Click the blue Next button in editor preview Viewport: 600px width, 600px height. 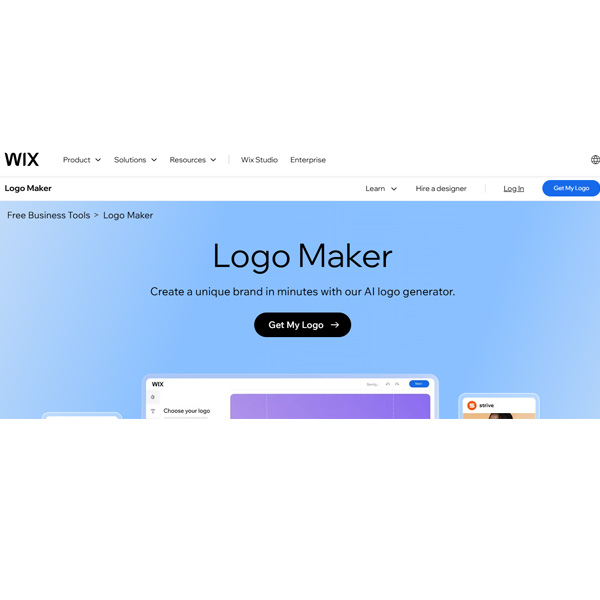(x=419, y=384)
